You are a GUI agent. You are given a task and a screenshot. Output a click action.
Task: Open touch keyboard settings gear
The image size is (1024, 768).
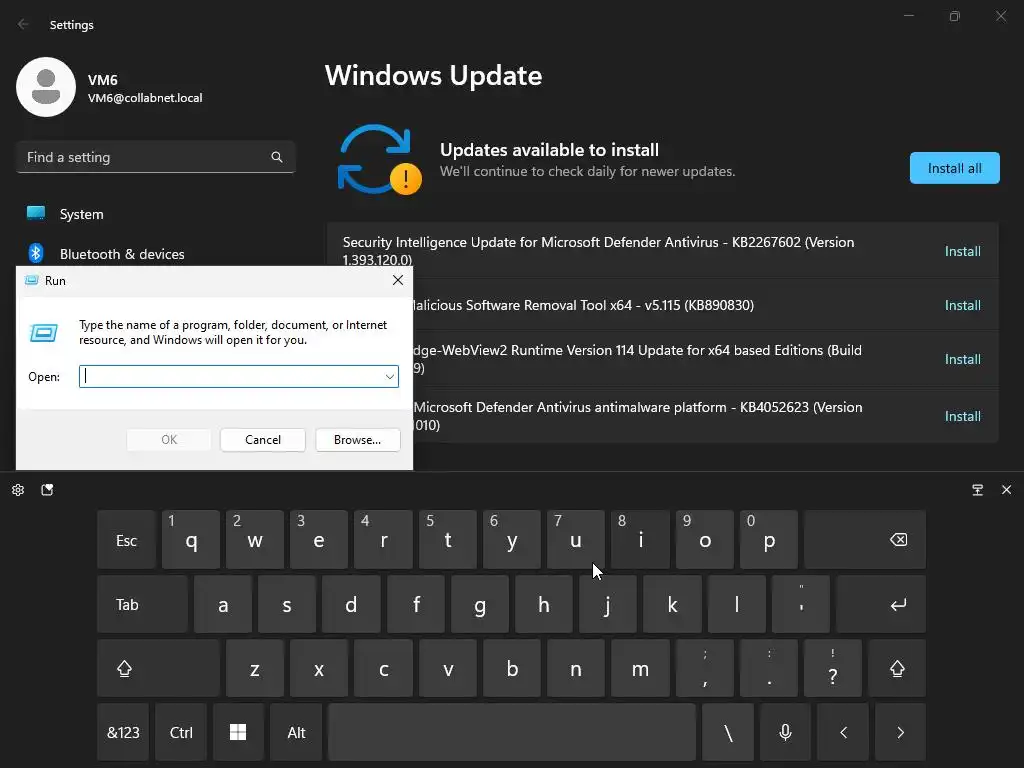18,490
